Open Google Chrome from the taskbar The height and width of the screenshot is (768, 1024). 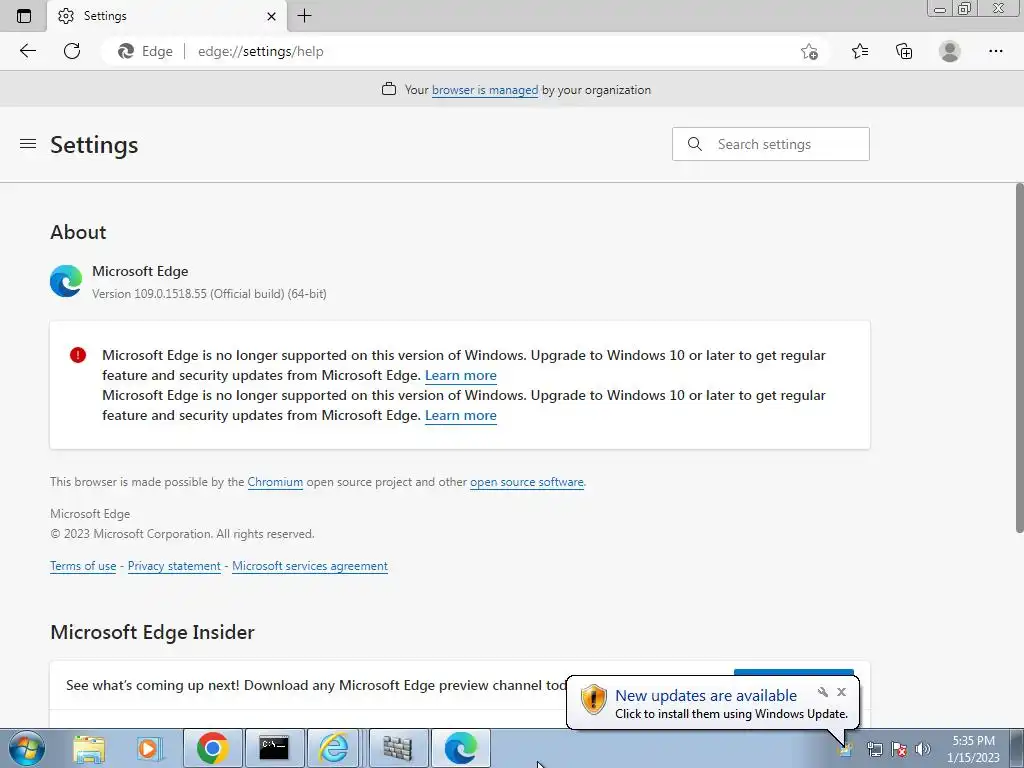click(x=212, y=748)
